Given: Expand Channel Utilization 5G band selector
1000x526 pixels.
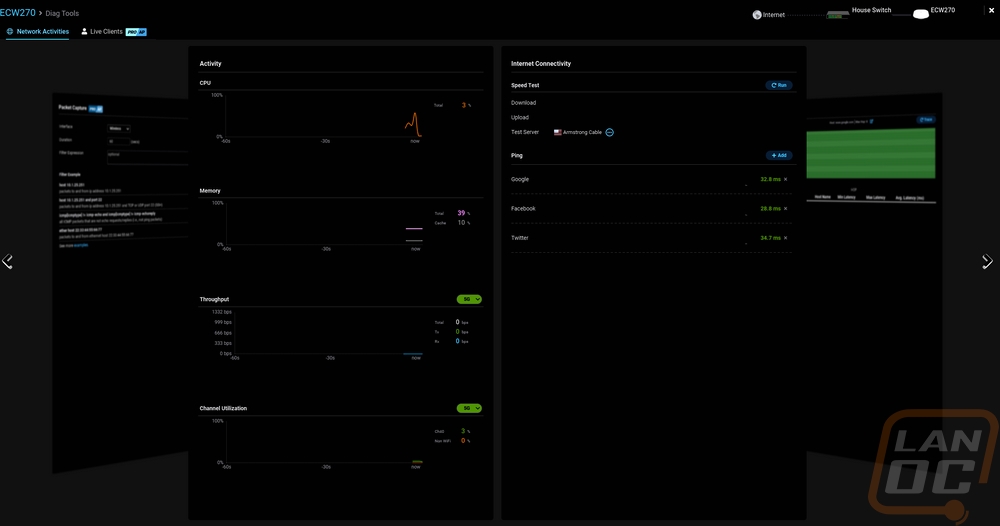Looking at the screenshot, I should [x=469, y=408].
